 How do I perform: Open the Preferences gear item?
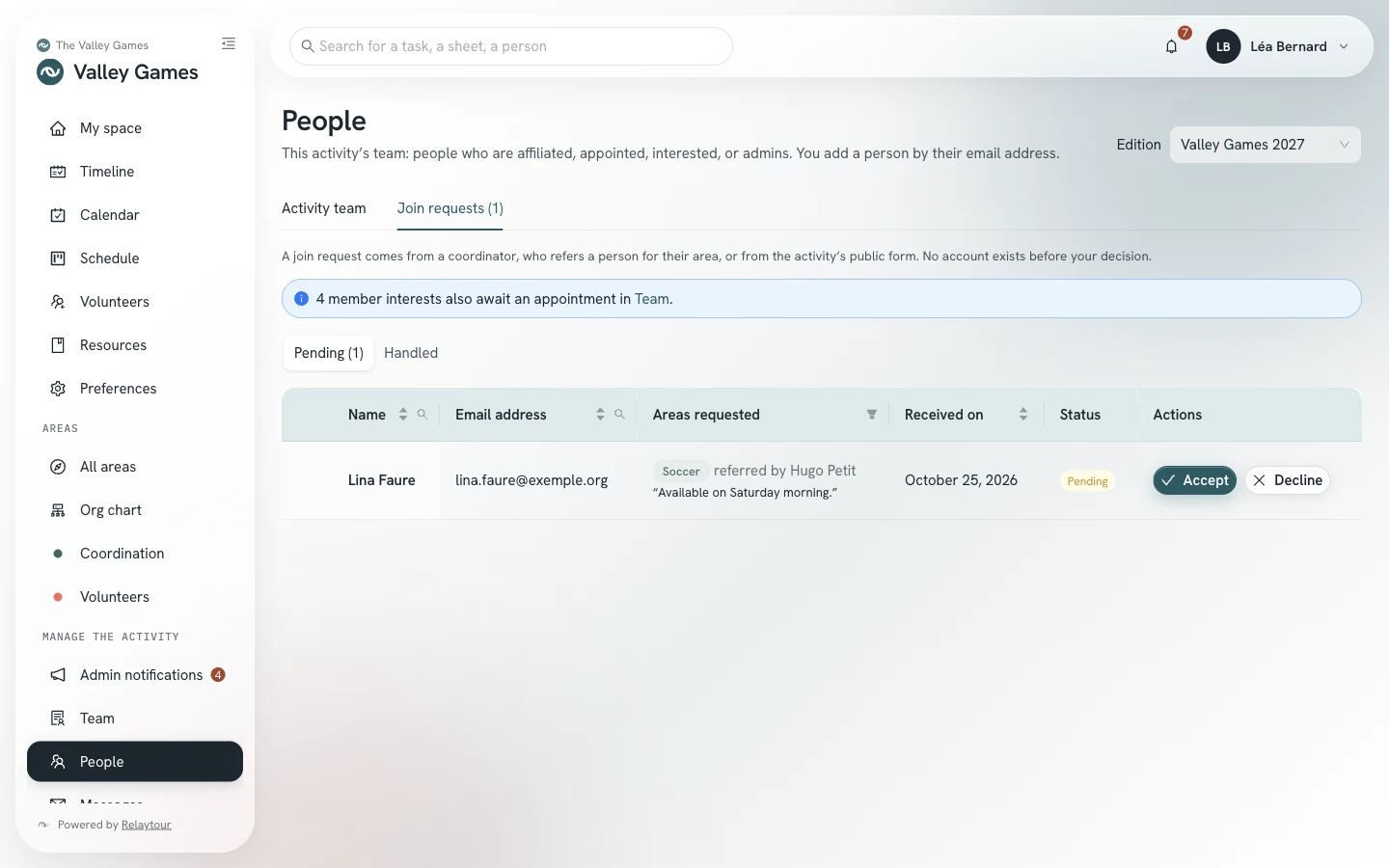tap(135, 389)
